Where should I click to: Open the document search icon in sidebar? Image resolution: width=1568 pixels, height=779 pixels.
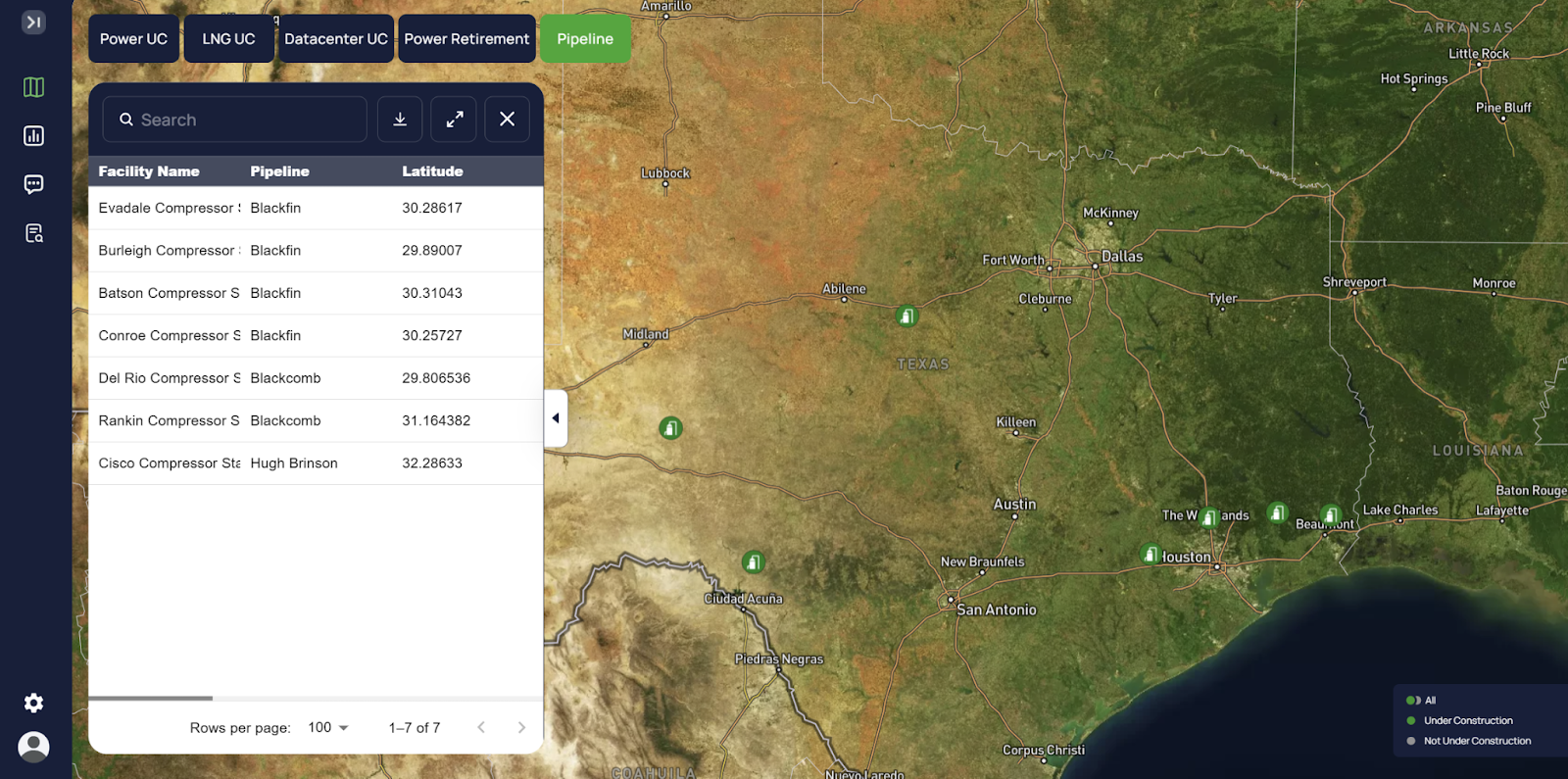coord(33,233)
